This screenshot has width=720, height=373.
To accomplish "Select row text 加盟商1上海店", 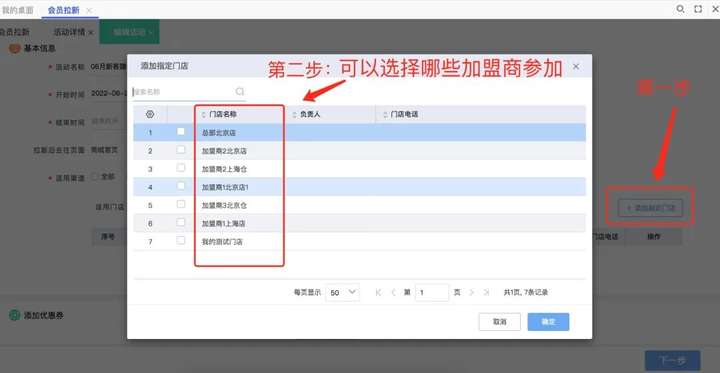I will (224, 224).
